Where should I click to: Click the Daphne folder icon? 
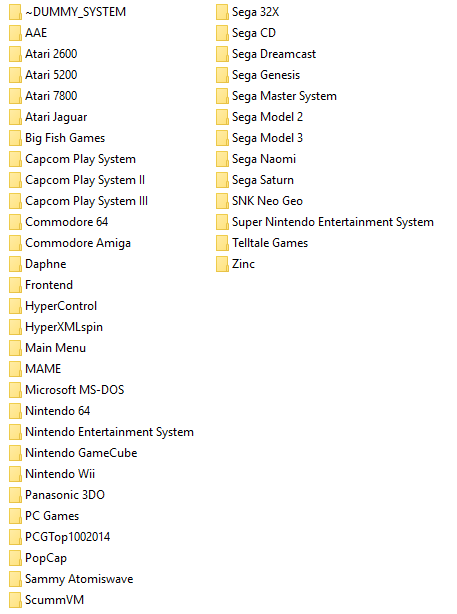pos(15,264)
